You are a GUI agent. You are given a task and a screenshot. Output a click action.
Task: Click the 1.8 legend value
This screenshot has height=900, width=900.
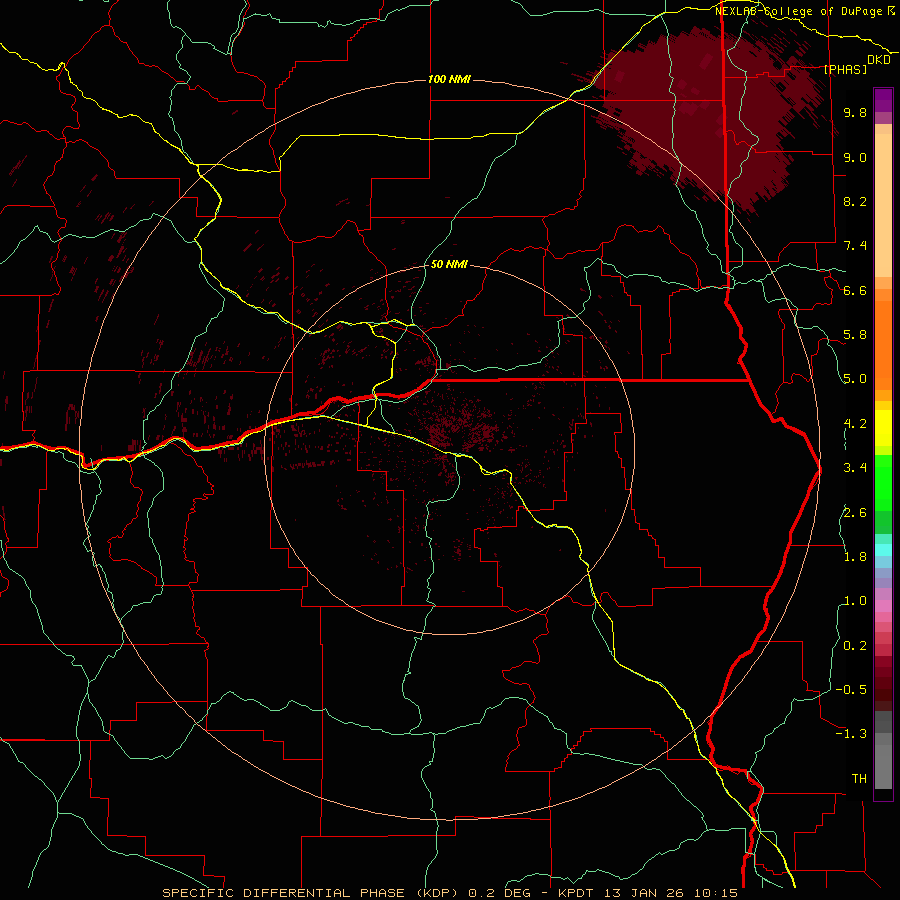pyautogui.click(x=855, y=557)
